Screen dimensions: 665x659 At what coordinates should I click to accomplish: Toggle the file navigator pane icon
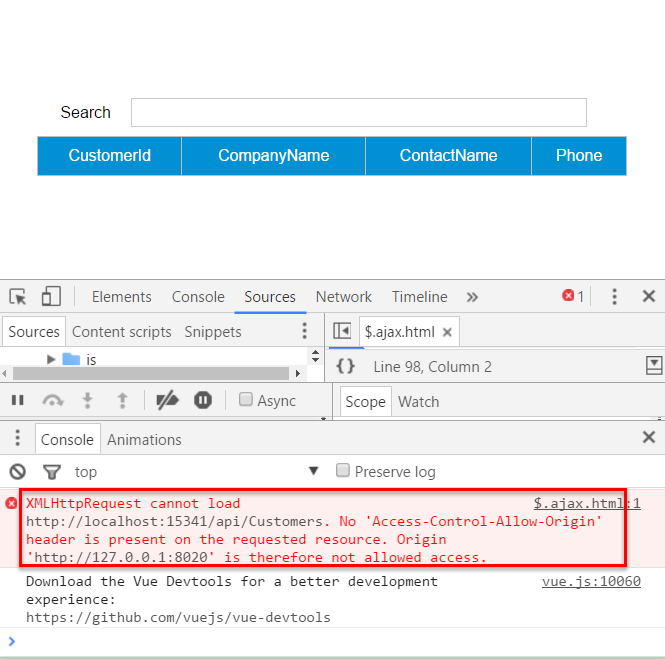tap(342, 331)
